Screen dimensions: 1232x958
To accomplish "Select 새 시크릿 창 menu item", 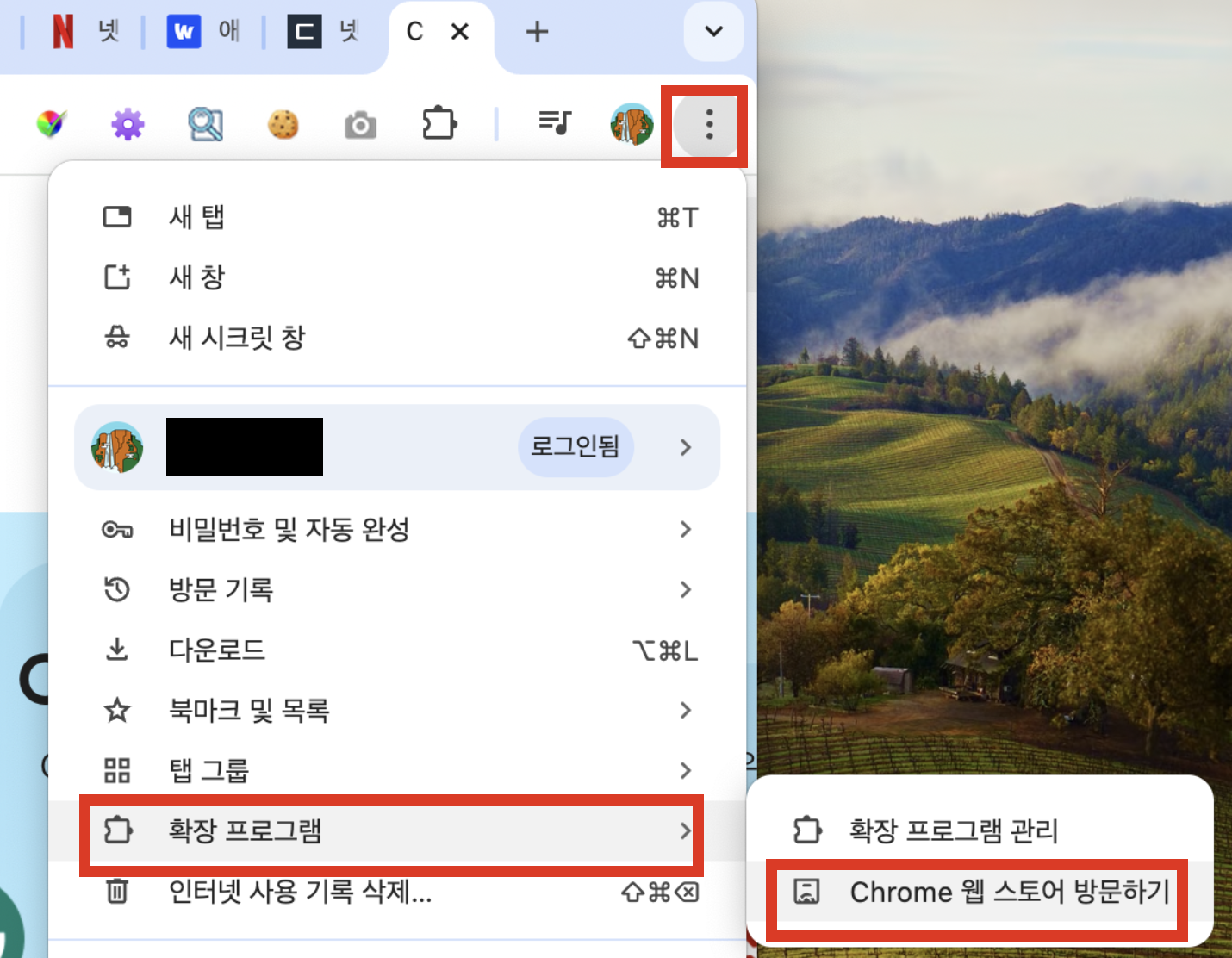I will click(397, 338).
